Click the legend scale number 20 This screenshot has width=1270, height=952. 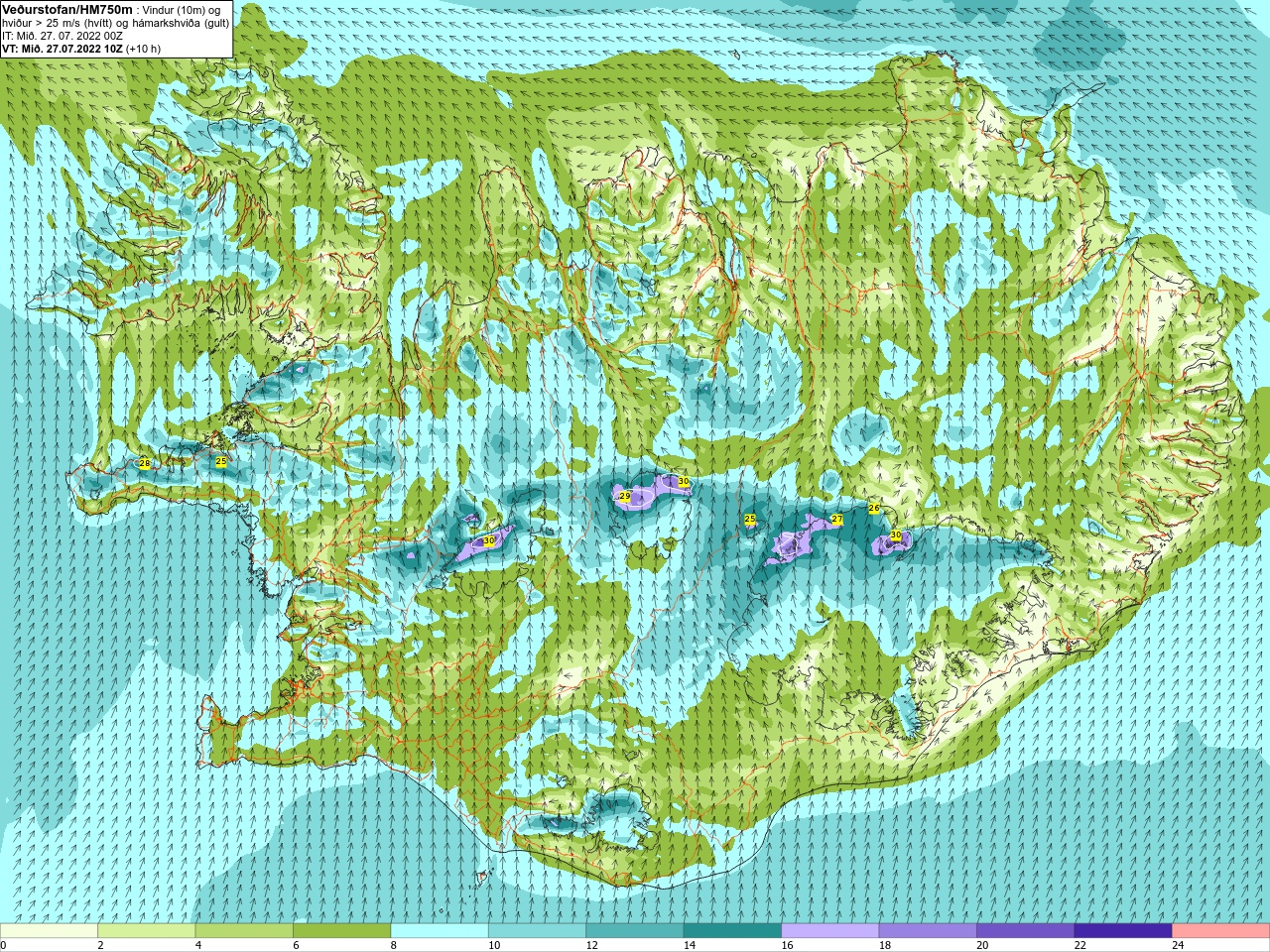tap(982, 945)
